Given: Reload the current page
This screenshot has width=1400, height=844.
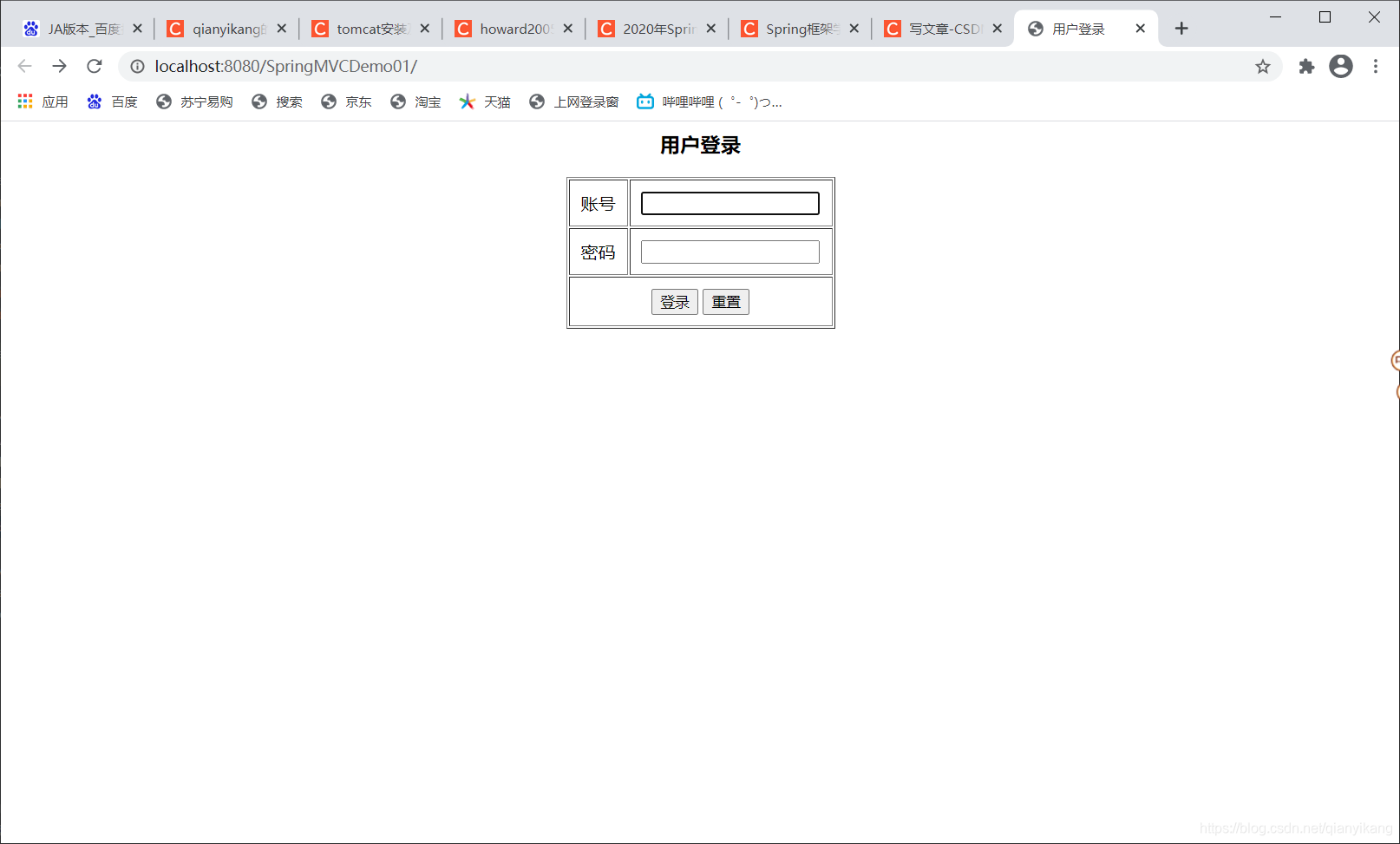Looking at the screenshot, I should (95, 66).
